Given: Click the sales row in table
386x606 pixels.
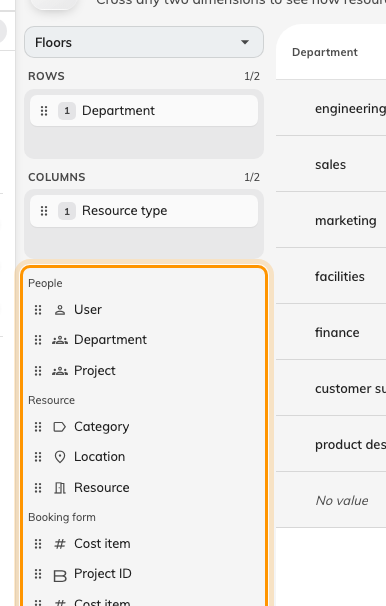Looking at the screenshot, I should tap(331, 164).
